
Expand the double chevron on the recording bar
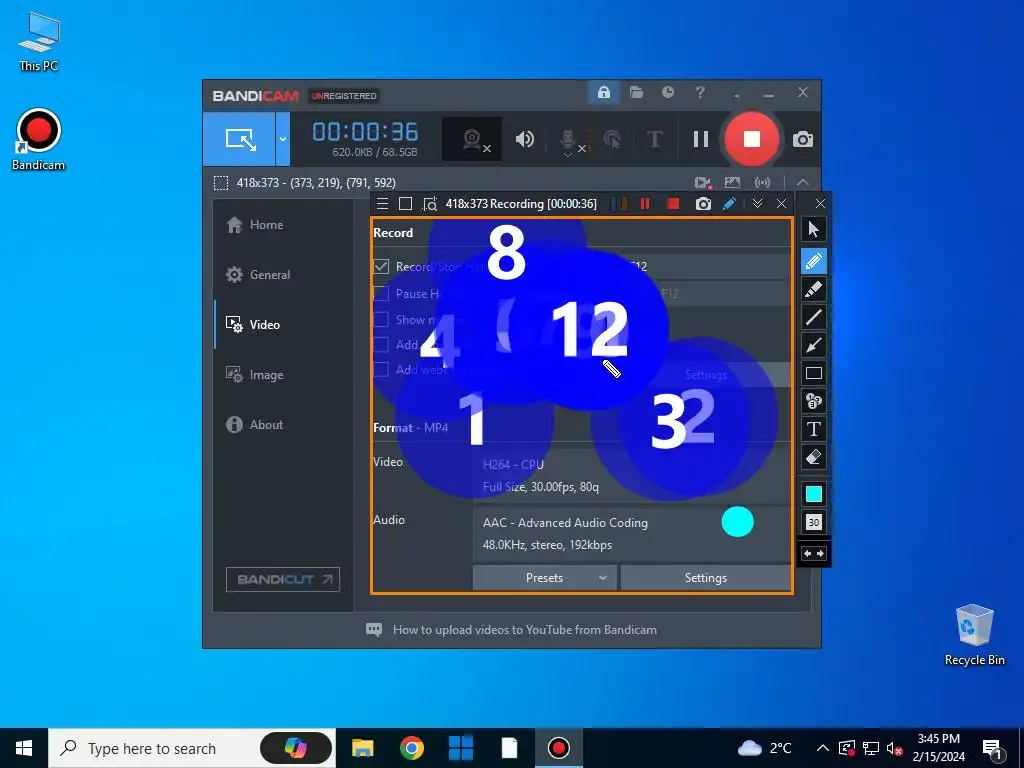pyautogui.click(x=757, y=204)
